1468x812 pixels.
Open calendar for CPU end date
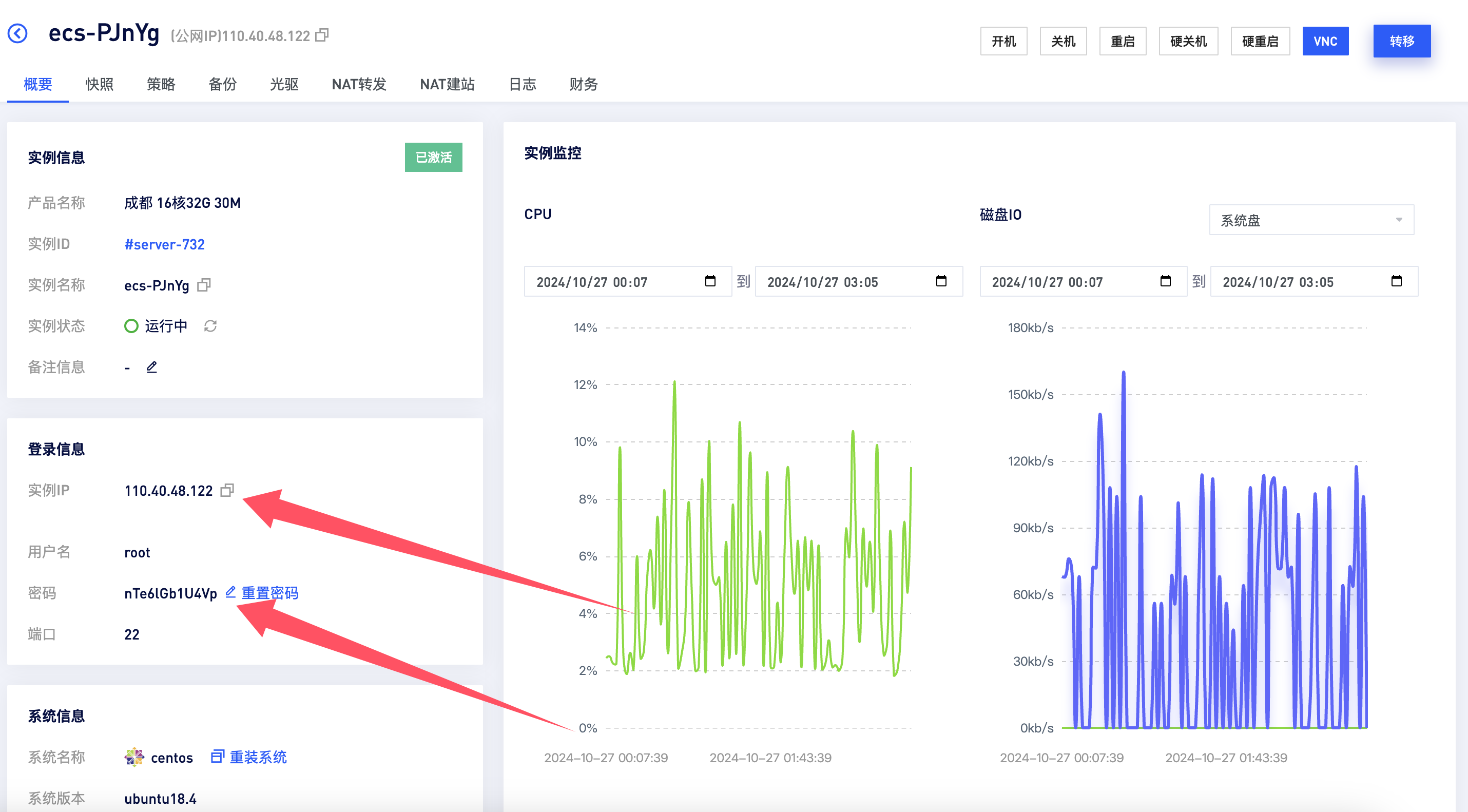941,281
